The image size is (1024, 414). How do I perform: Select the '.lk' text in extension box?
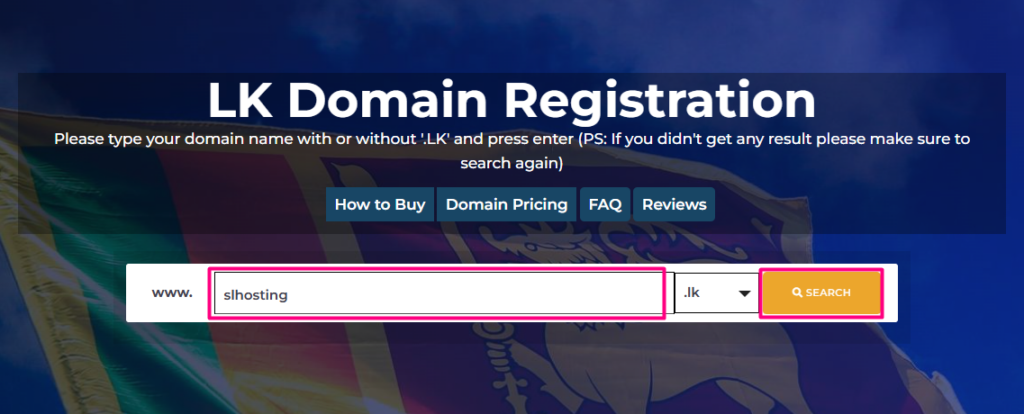[692, 294]
